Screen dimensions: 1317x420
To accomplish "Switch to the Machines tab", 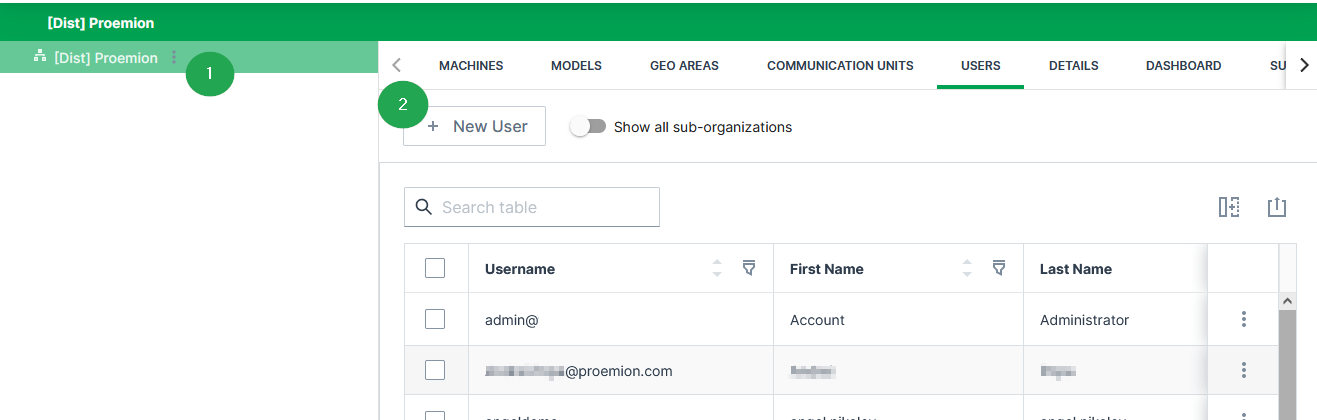I will tap(471, 66).
